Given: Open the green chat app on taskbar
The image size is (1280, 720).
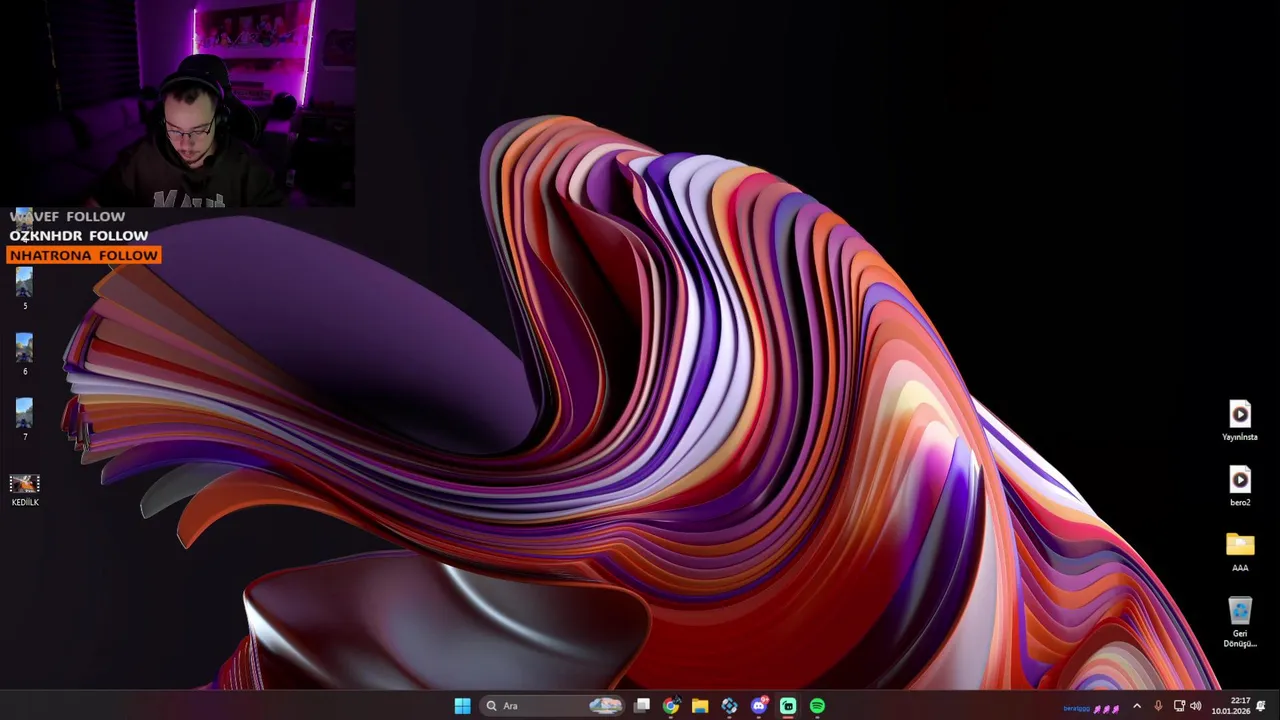Looking at the screenshot, I should (x=788, y=706).
